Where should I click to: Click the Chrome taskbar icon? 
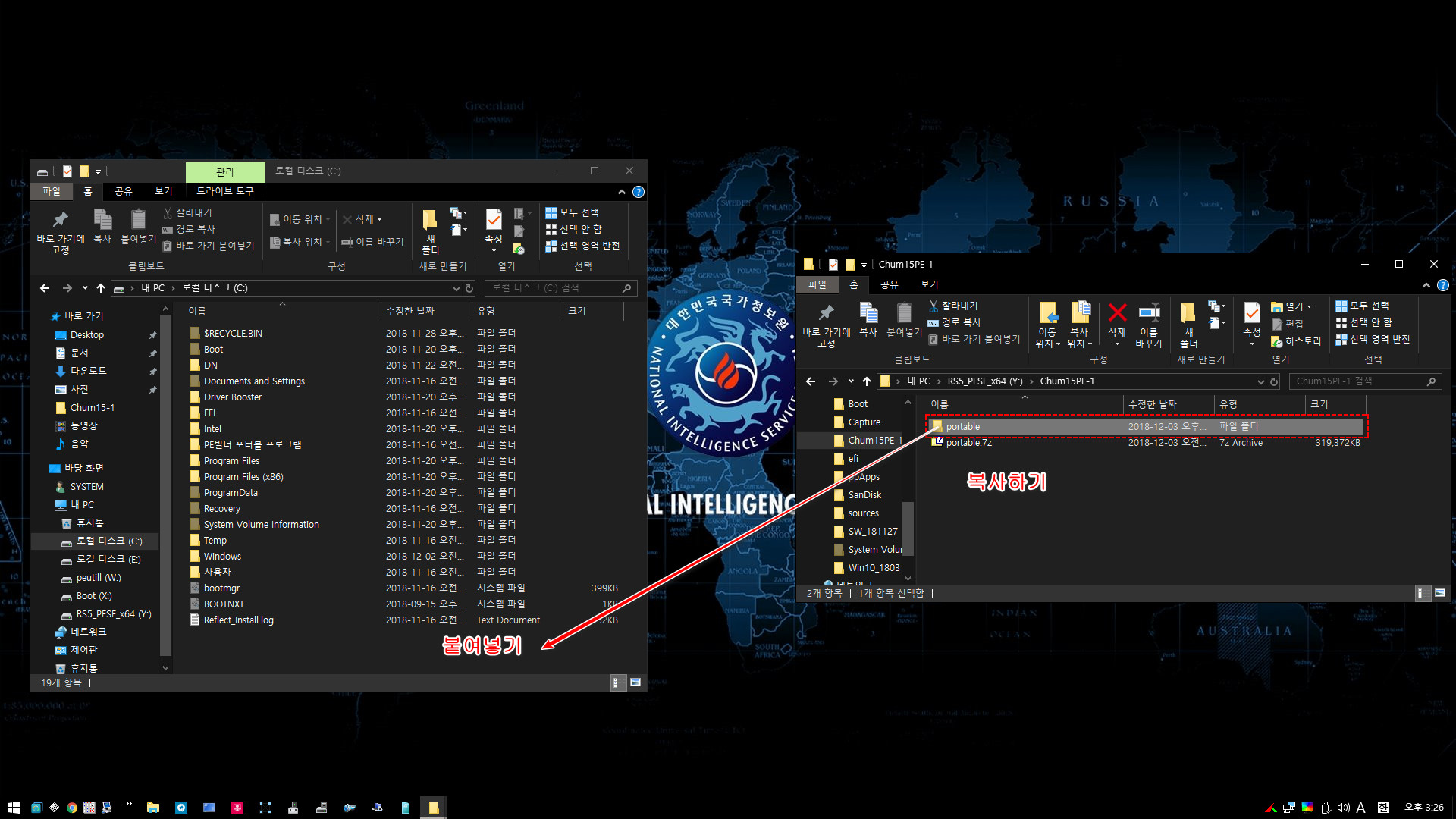click(x=72, y=808)
